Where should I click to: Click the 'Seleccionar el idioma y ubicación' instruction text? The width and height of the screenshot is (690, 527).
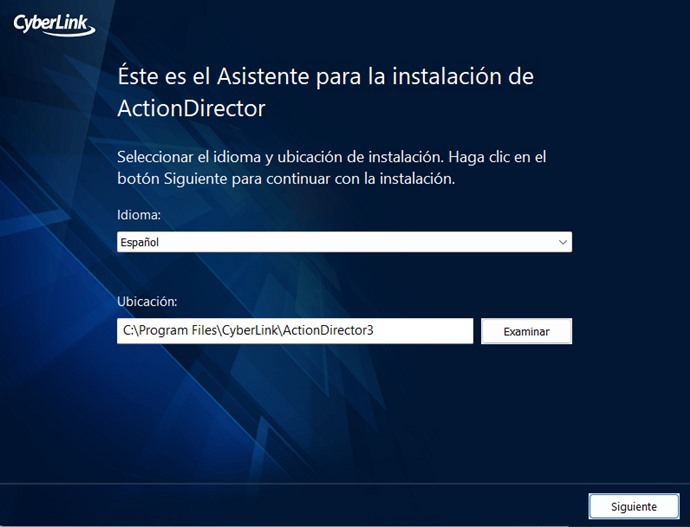coord(331,168)
